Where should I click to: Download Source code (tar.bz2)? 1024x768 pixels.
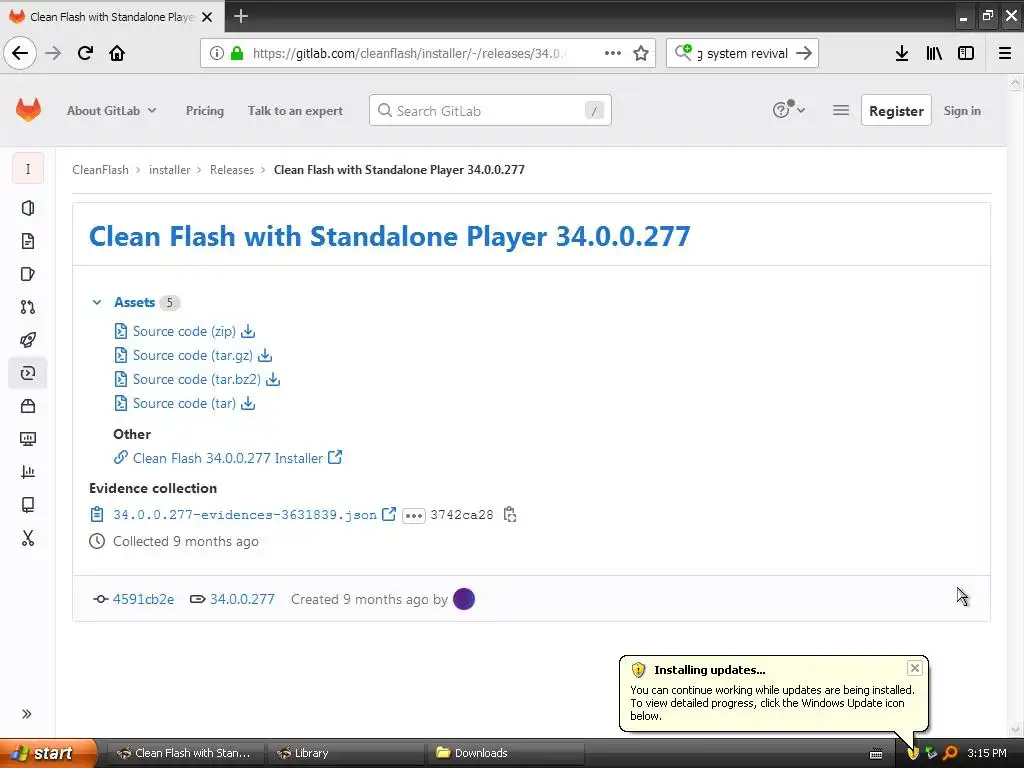197,379
